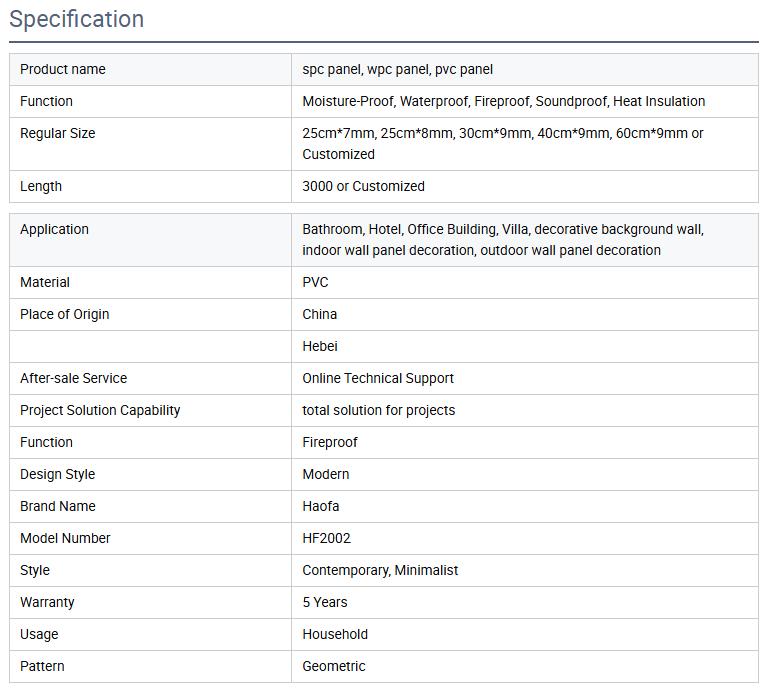Image resolution: width=761 pixels, height=691 pixels.
Task: Click the Project Solution Capability label
Action: coord(100,410)
